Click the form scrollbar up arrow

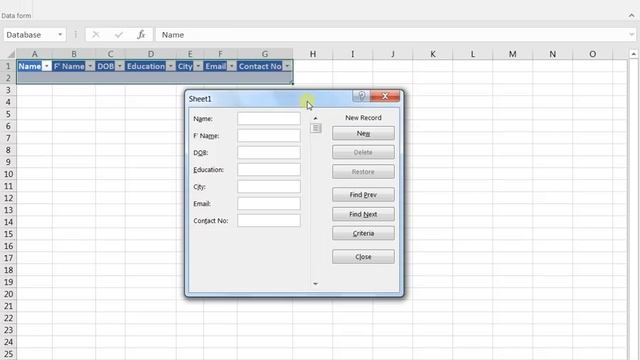pos(315,118)
